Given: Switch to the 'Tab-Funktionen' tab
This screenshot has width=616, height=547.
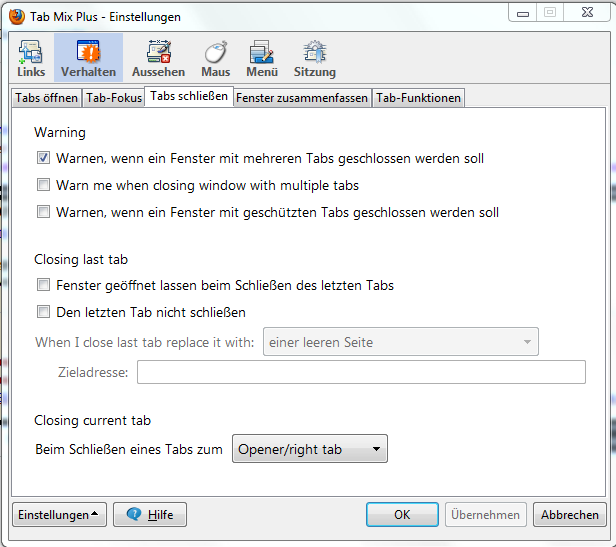Looking at the screenshot, I should coord(418,97).
